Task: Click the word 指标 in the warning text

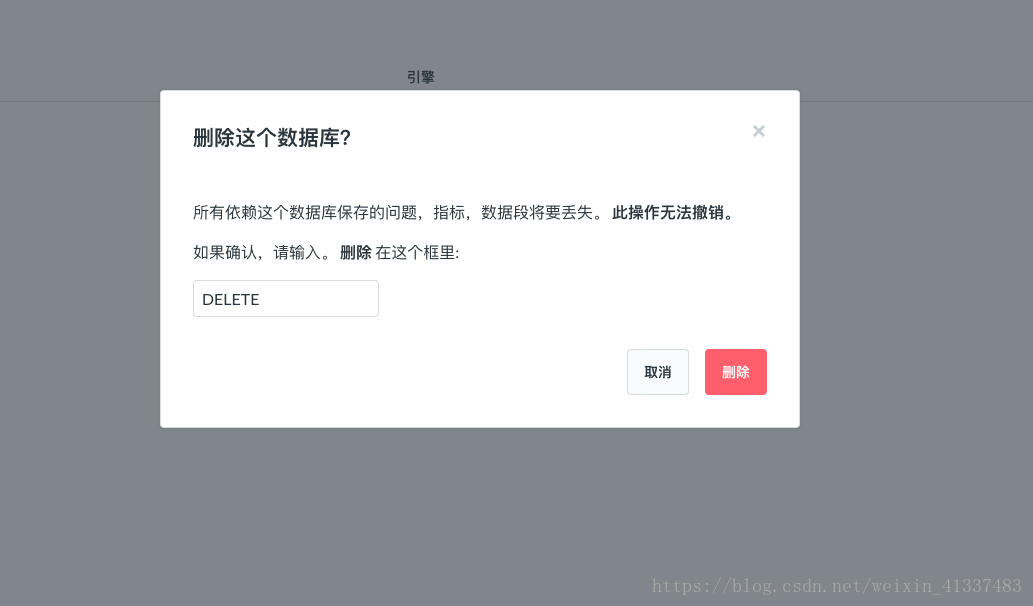Action: [x=449, y=213]
